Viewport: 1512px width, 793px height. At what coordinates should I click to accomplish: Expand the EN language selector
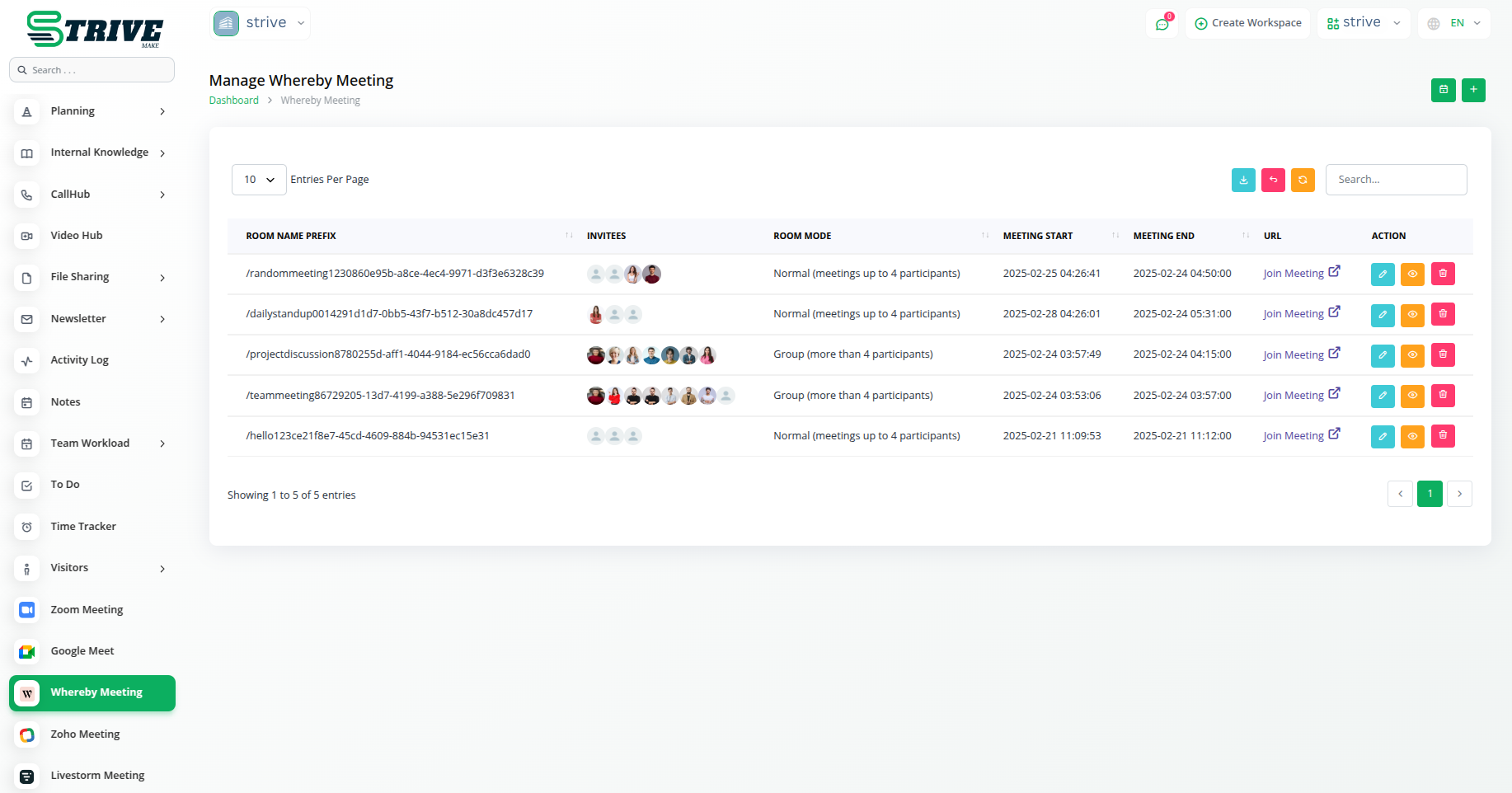point(1455,23)
